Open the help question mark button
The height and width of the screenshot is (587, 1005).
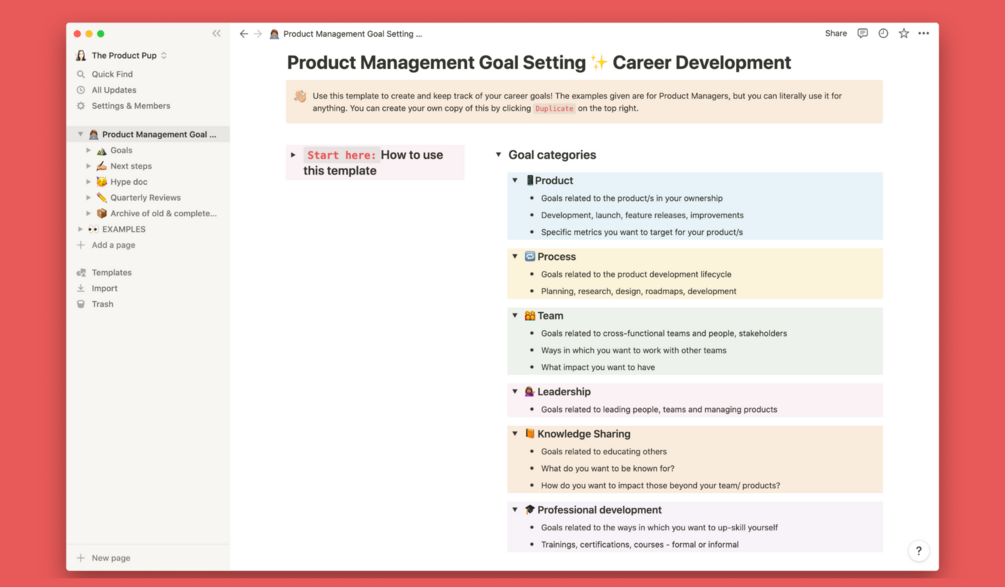pos(918,550)
